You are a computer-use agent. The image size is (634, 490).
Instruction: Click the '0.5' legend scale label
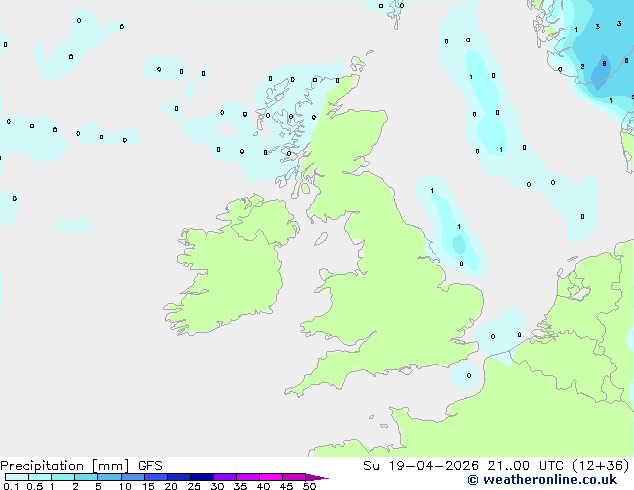35,486
